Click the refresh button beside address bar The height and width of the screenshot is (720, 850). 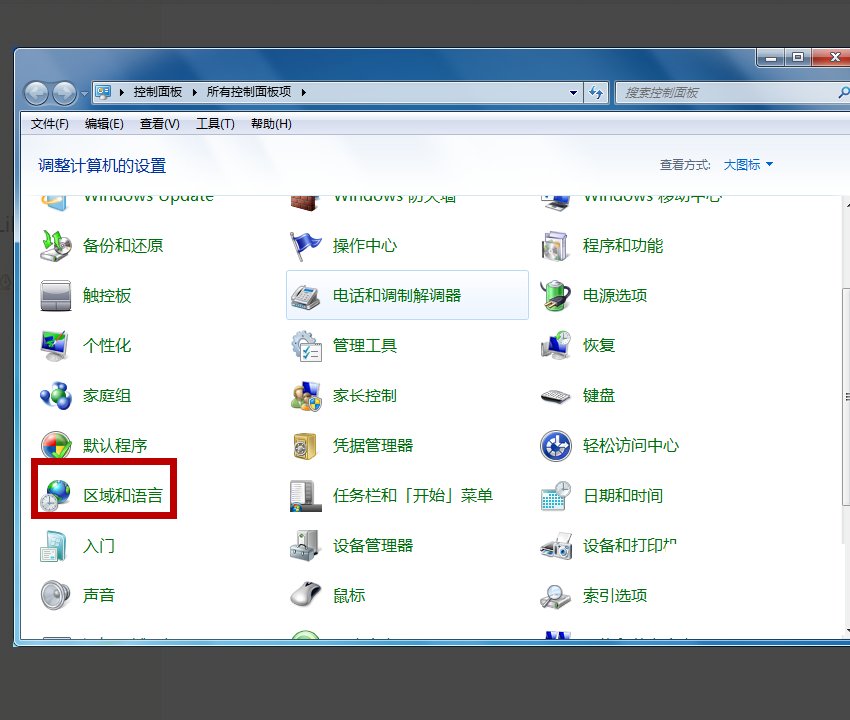click(x=597, y=92)
